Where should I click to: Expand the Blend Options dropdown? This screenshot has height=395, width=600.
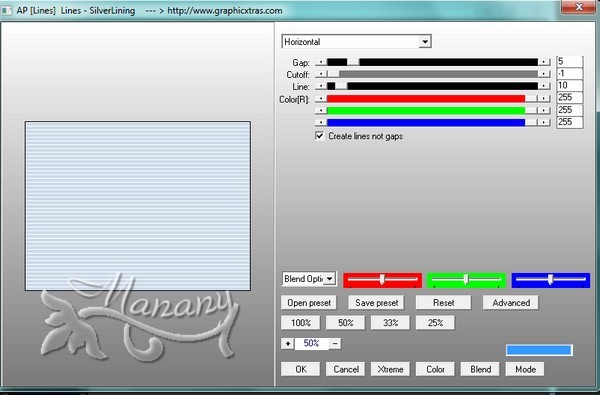pos(329,279)
